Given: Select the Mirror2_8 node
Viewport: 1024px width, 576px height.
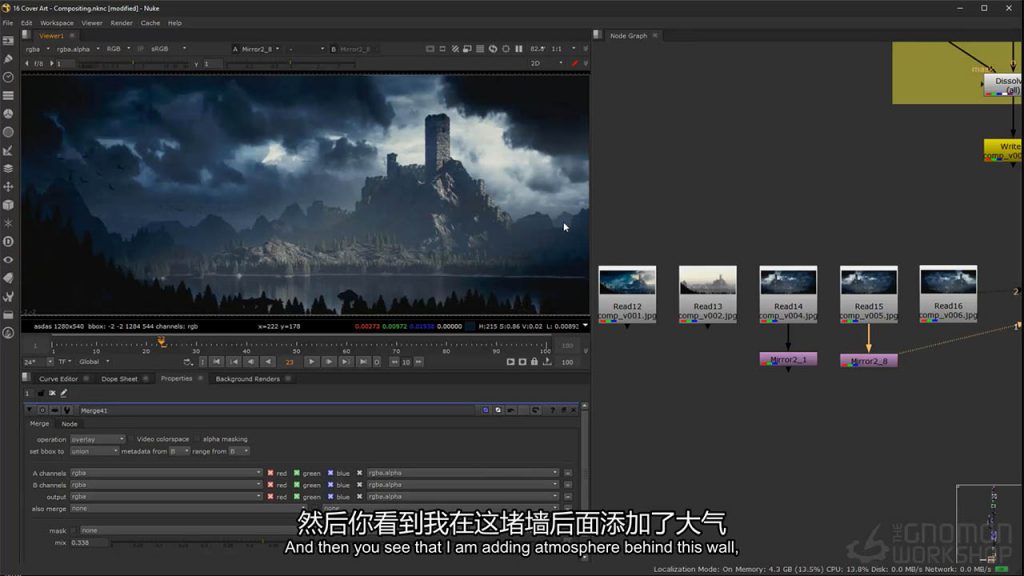Looking at the screenshot, I should click(x=869, y=360).
